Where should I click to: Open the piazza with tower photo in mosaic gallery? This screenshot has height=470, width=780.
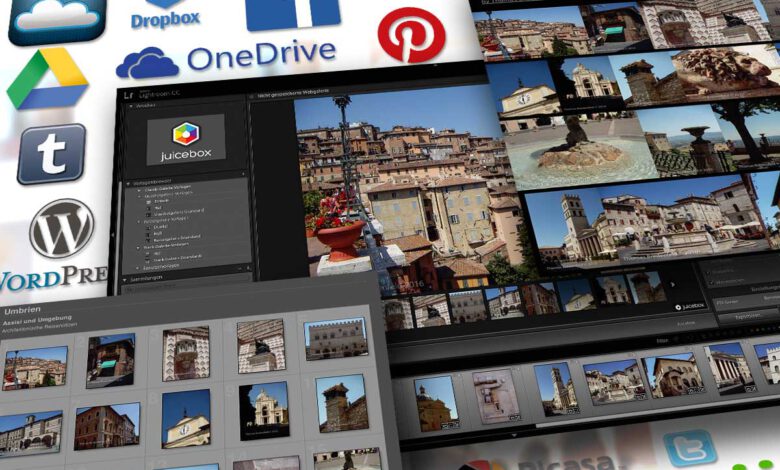pyautogui.click(x=647, y=224)
